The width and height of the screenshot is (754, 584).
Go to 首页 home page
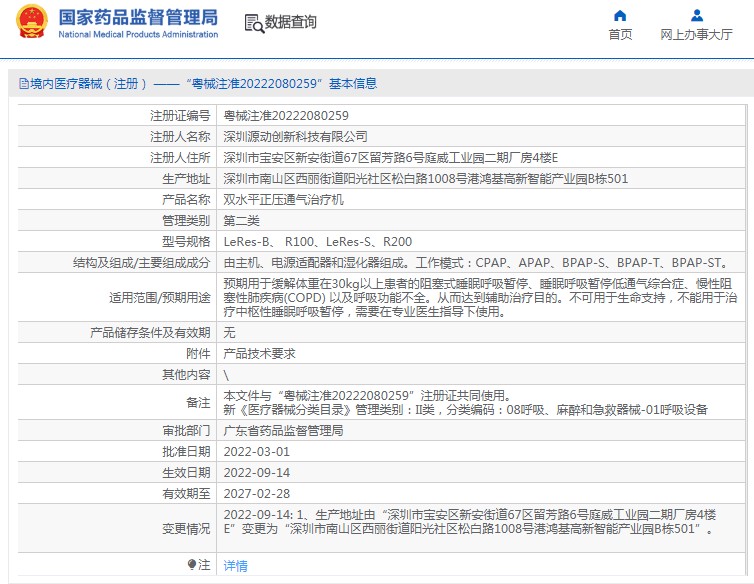(x=620, y=35)
